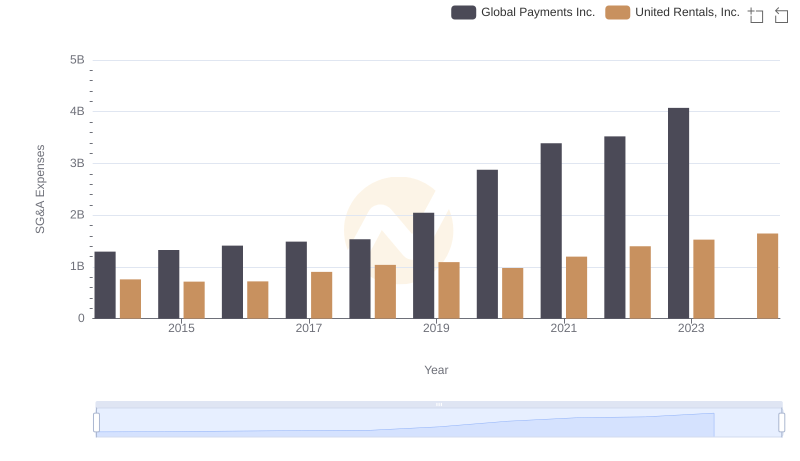Select United Rentals 2023 bar
This screenshot has width=800, height=461.
(x=704, y=279)
